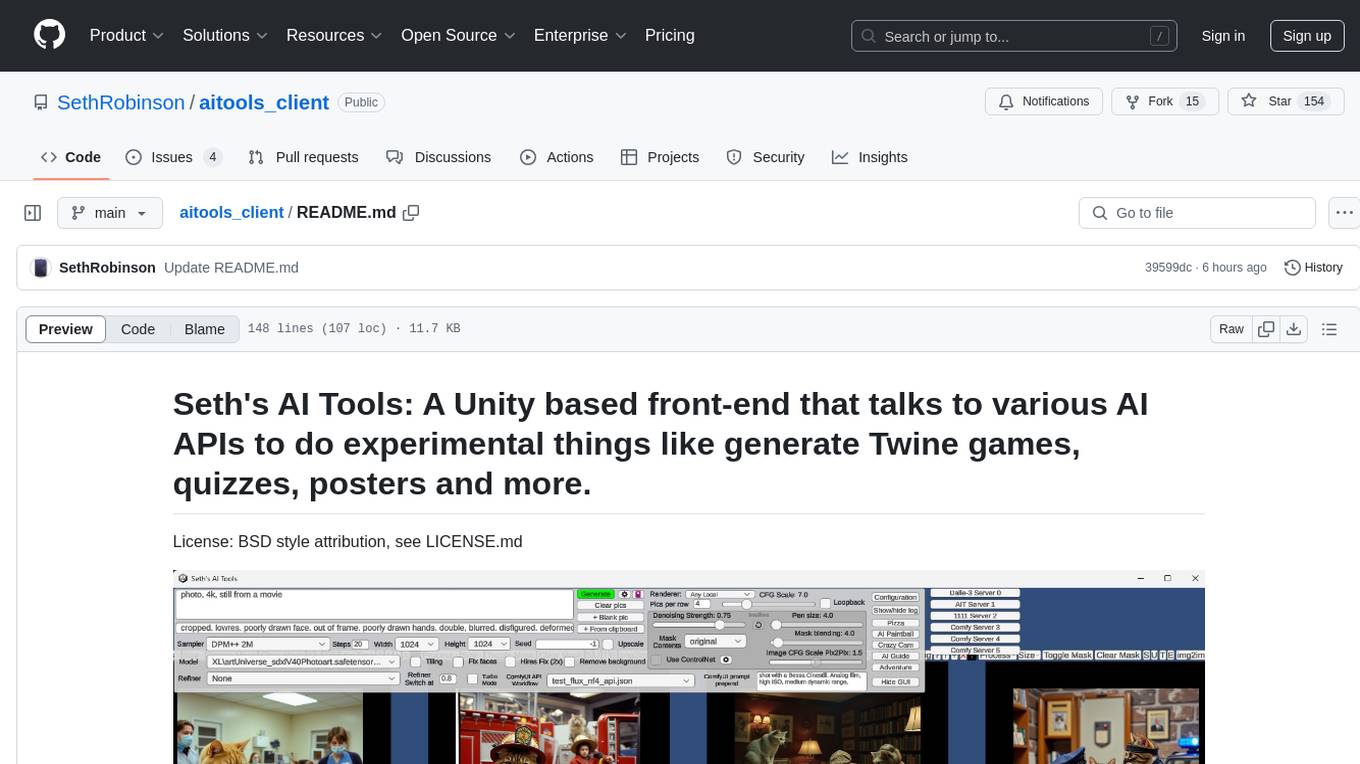Open the Discussions tab
This screenshot has height=764, width=1360.
click(x=439, y=157)
